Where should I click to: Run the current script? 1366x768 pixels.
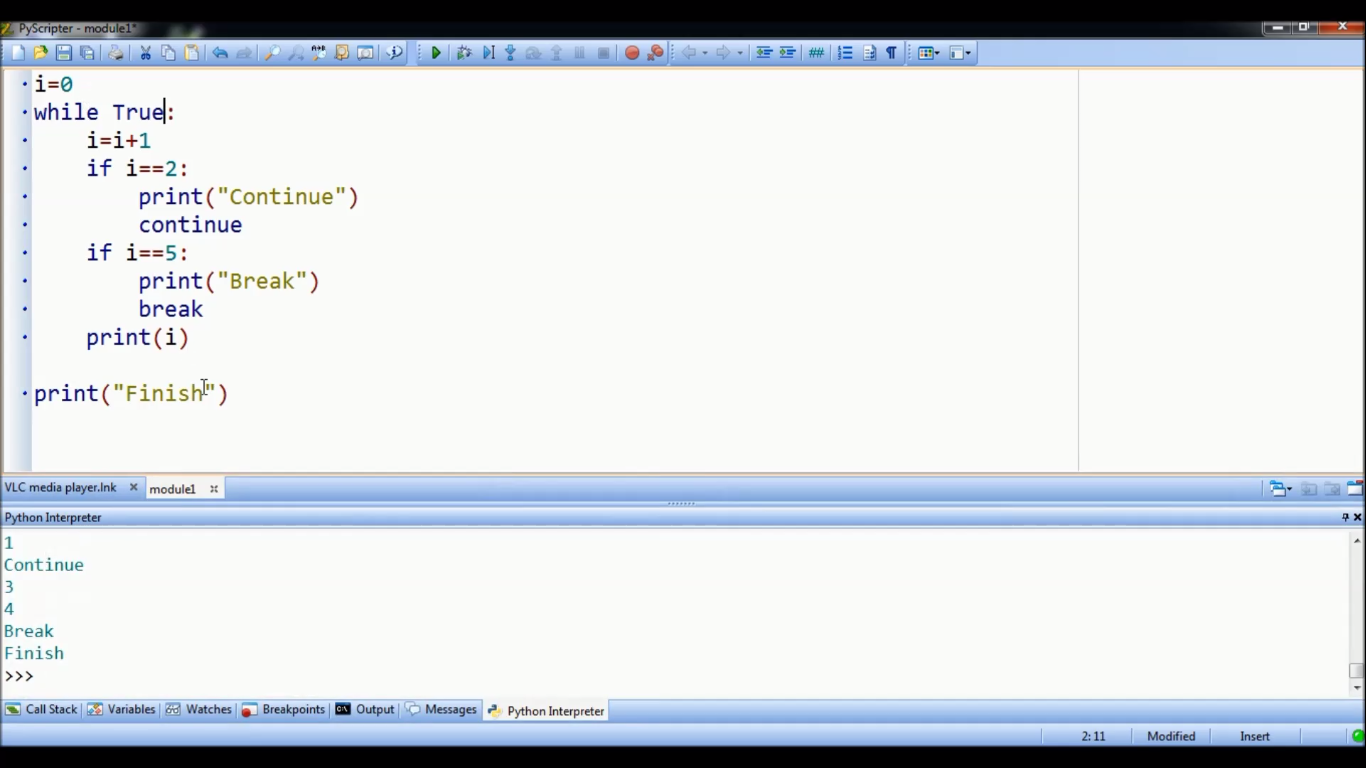436,52
